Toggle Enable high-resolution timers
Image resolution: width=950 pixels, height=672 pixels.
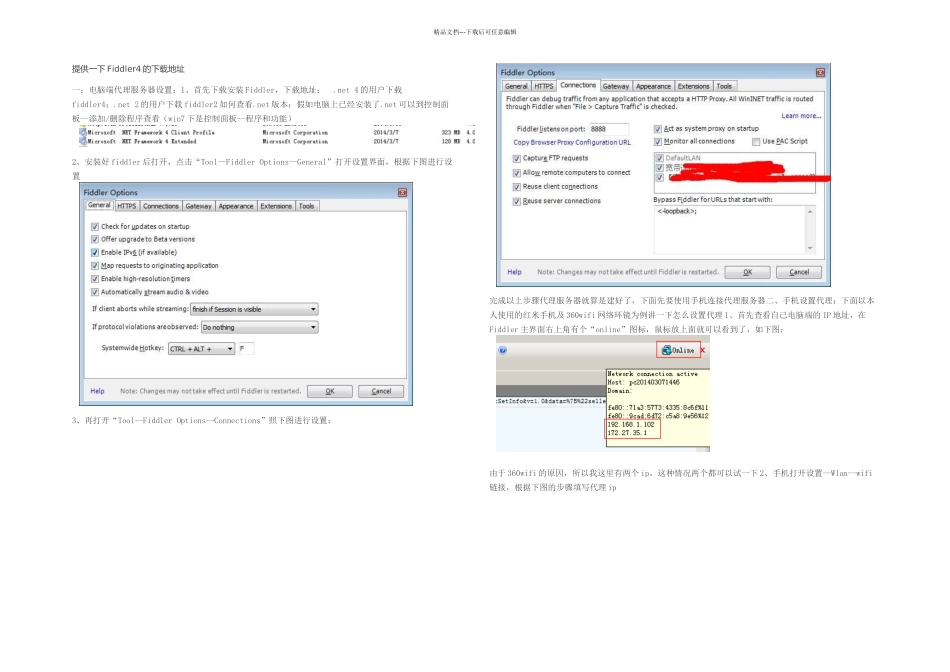point(95,279)
